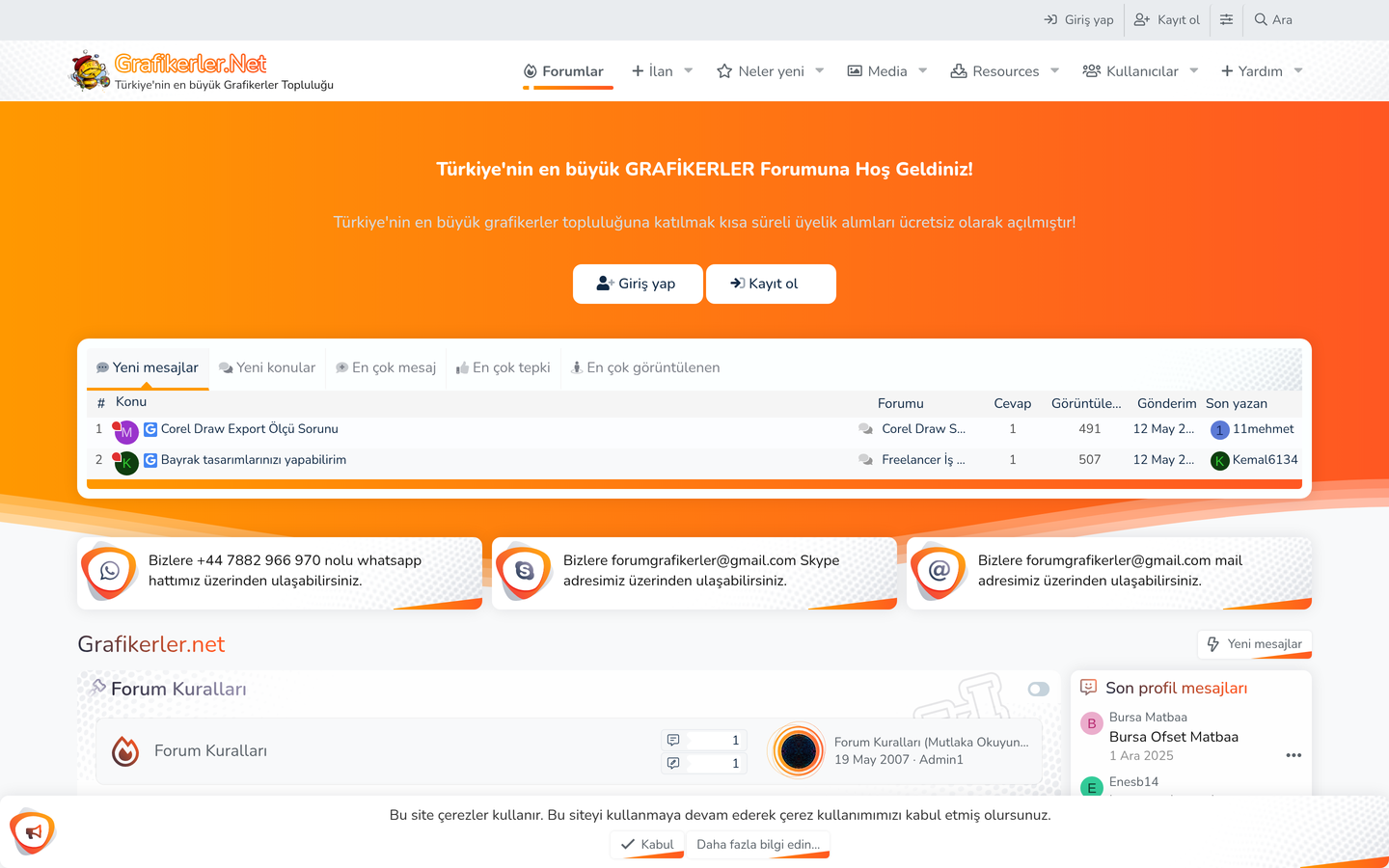Click the message count icon in Forum Kuralları
1389x868 pixels.
673,763
